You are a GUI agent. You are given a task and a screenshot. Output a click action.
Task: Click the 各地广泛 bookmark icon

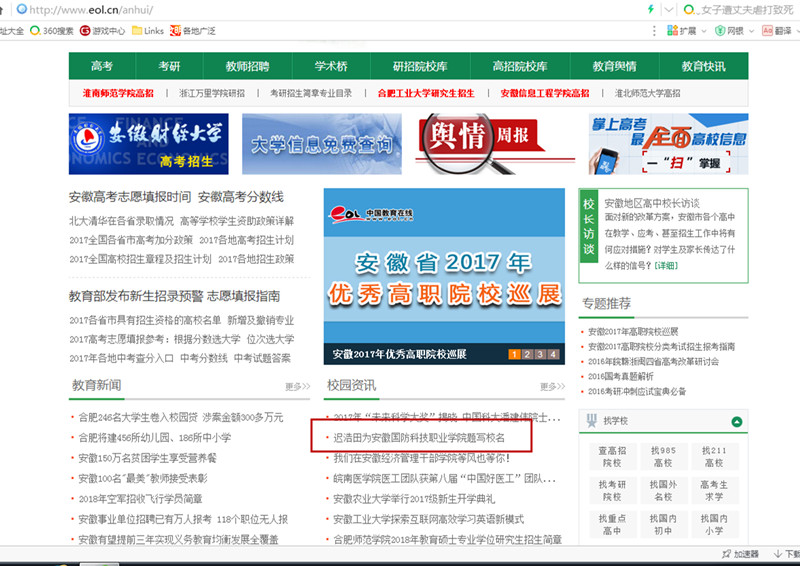176,31
